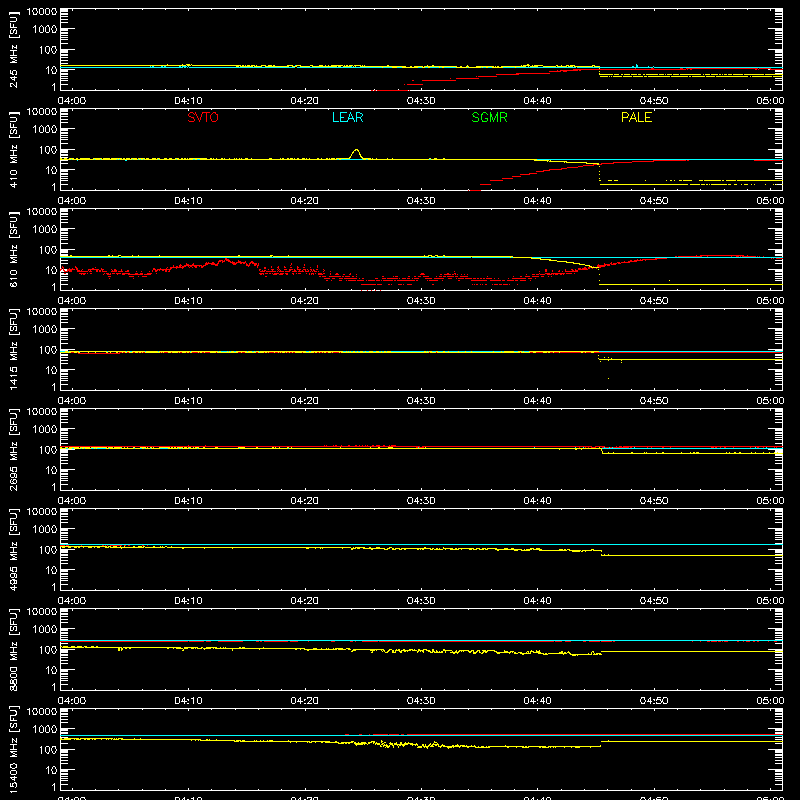The image size is (800, 800).
Task: Click 05:00 time label below 8800 MHz panel
Action: coord(770,701)
